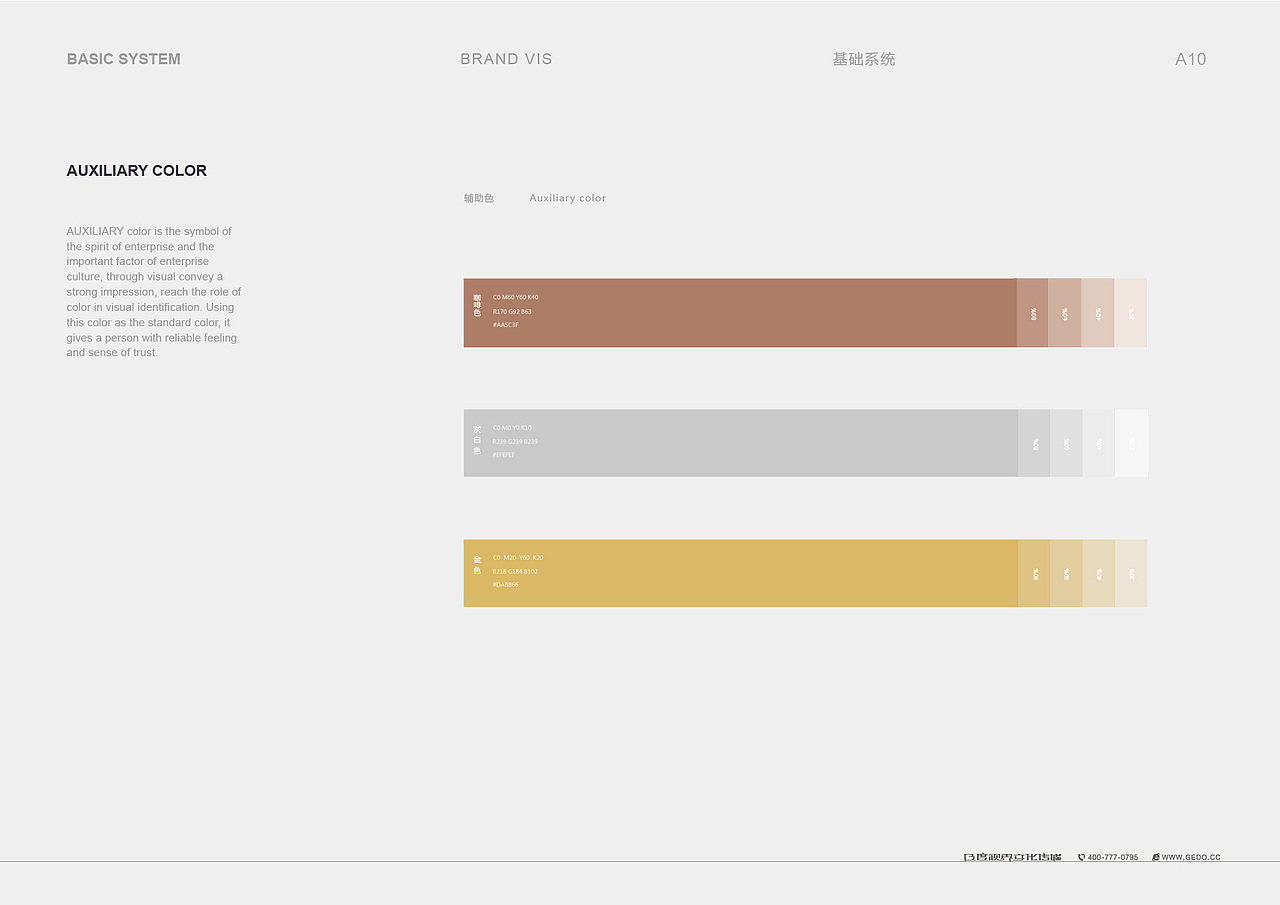Open the WWW.GEDO.CC website link
This screenshot has height=905, width=1280.
(1191, 857)
